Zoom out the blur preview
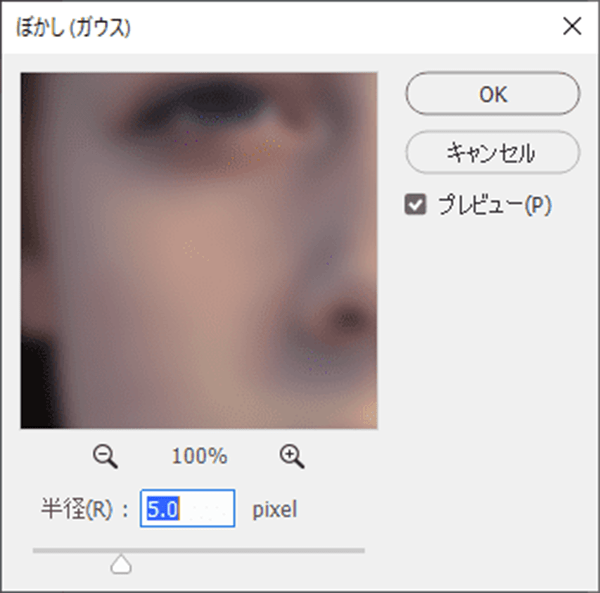Image resolution: width=600 pixels, height=593 pixels. tap(105, 456)
